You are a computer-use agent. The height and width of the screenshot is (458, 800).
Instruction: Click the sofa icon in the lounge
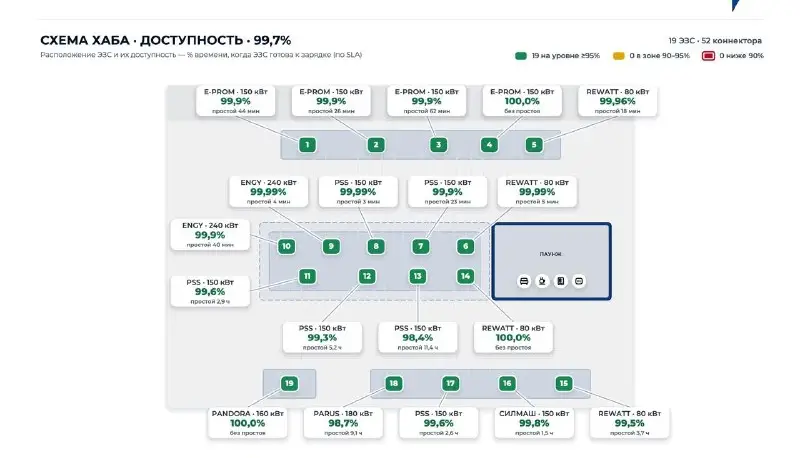[x=524, y=281]
